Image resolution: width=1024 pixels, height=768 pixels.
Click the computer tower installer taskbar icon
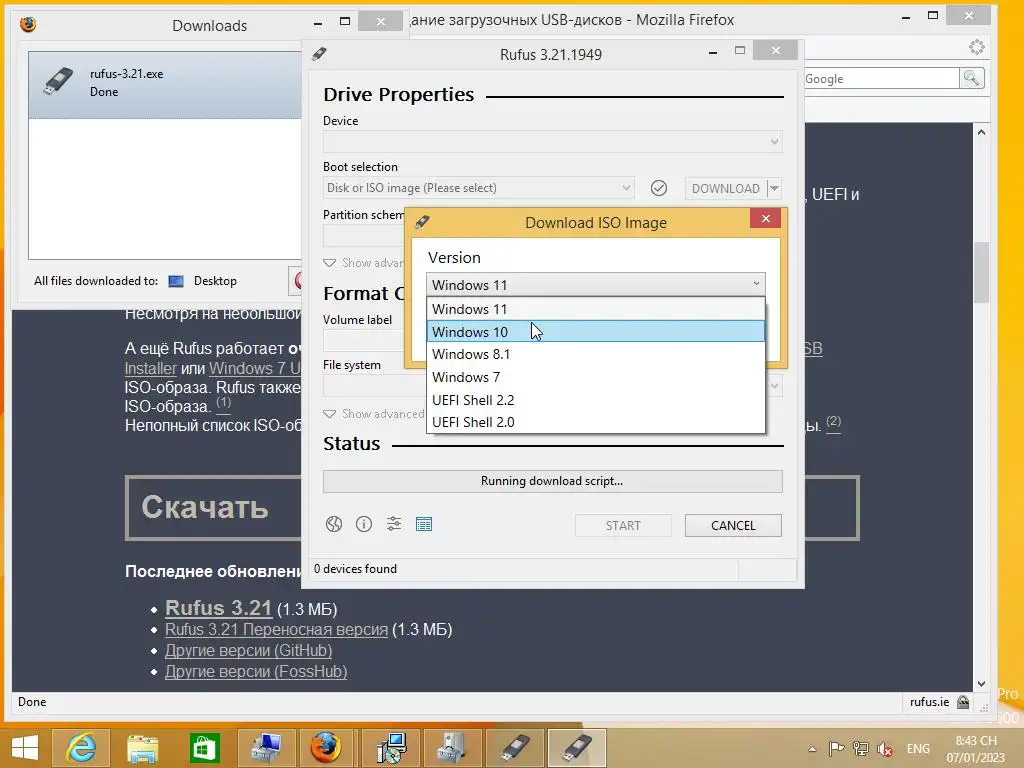(x=452, y=748)
